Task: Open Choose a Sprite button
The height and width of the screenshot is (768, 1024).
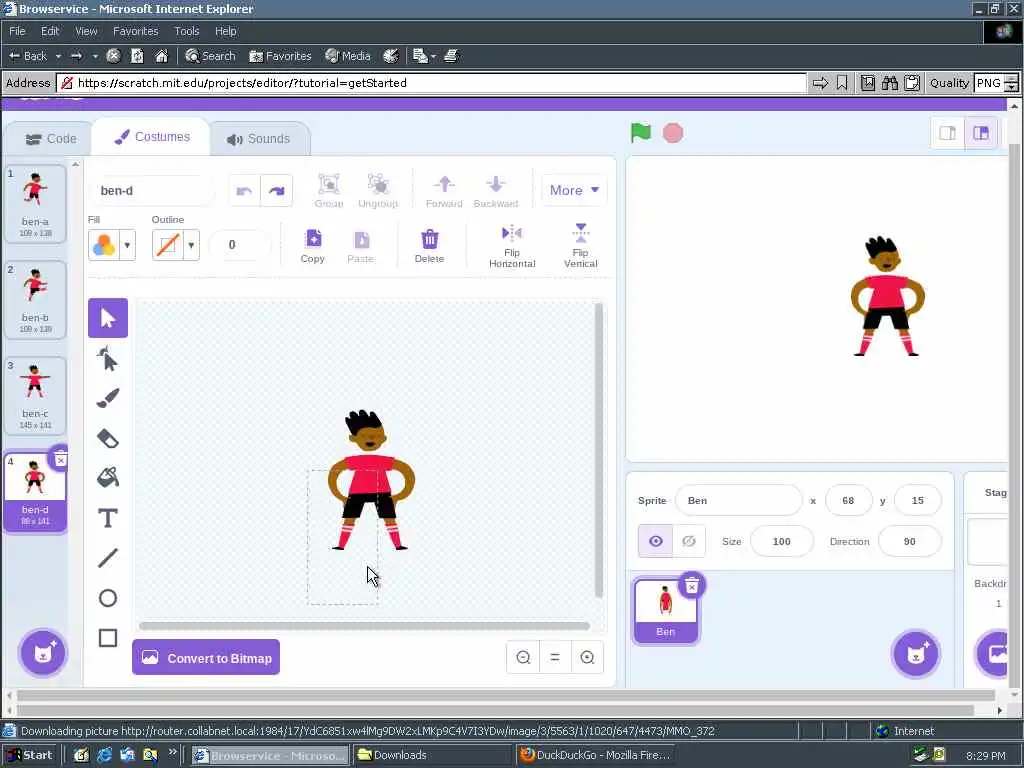Action: click(916, 653)
